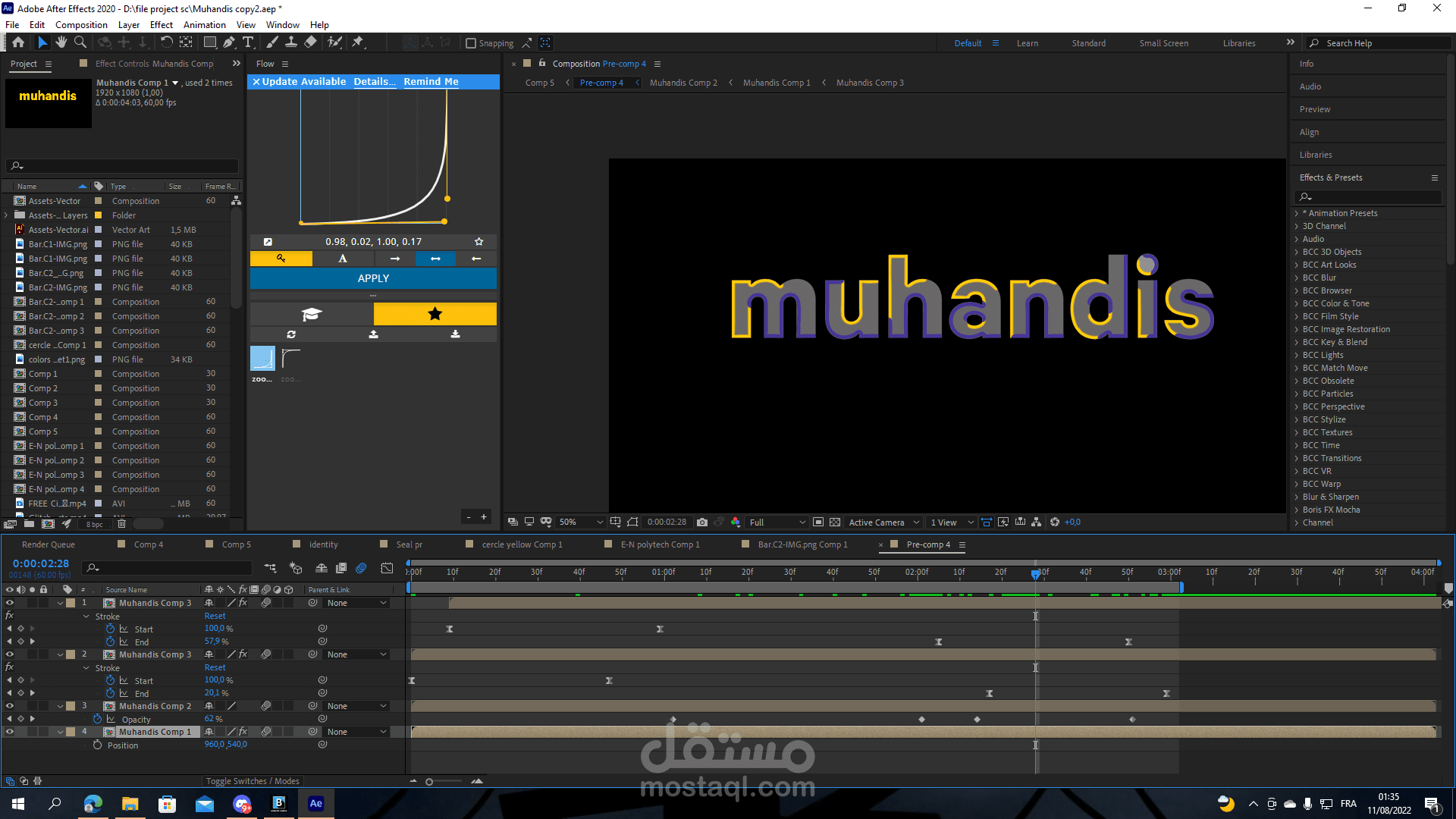Viewport: 1456px width, 819px height.
Task: Enable the Snapping checkbox
Action: point(471,43)
